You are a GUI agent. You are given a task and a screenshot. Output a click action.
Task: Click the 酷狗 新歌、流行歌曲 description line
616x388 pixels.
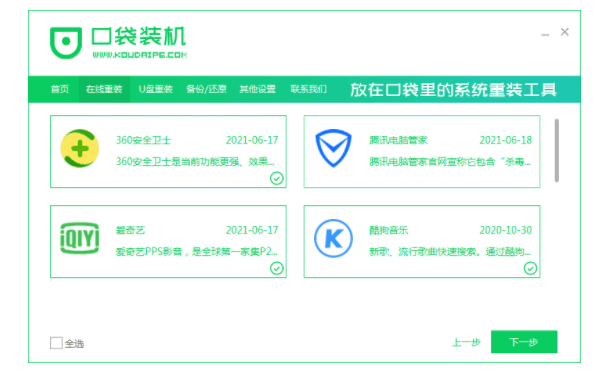(x=450, y=251)
